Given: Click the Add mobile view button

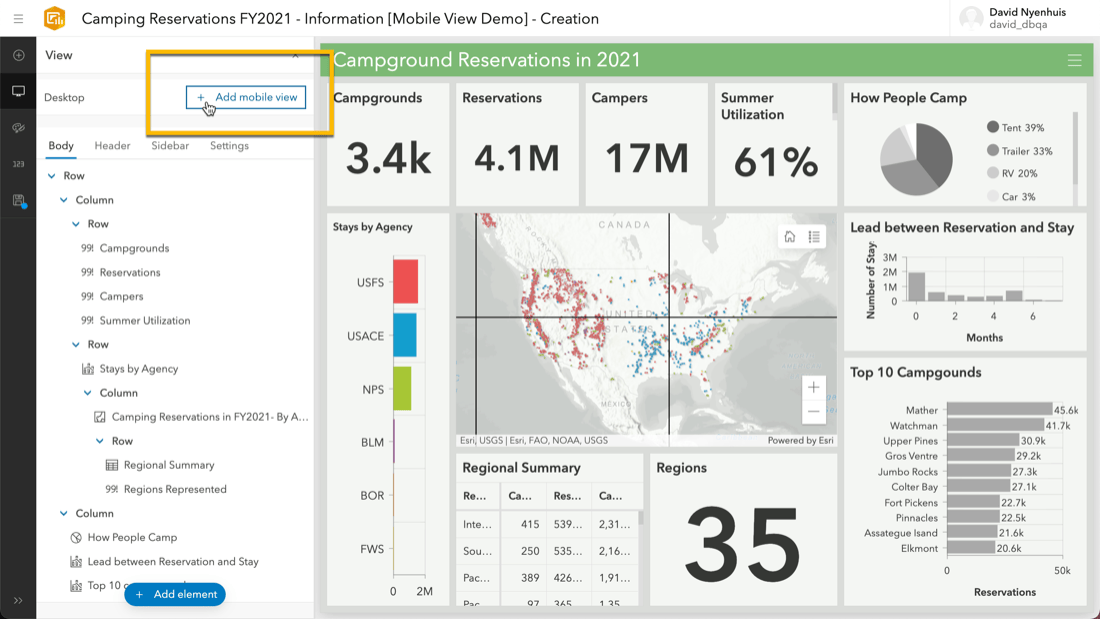Looking at the screenshot, I should [x=246, y=97].
